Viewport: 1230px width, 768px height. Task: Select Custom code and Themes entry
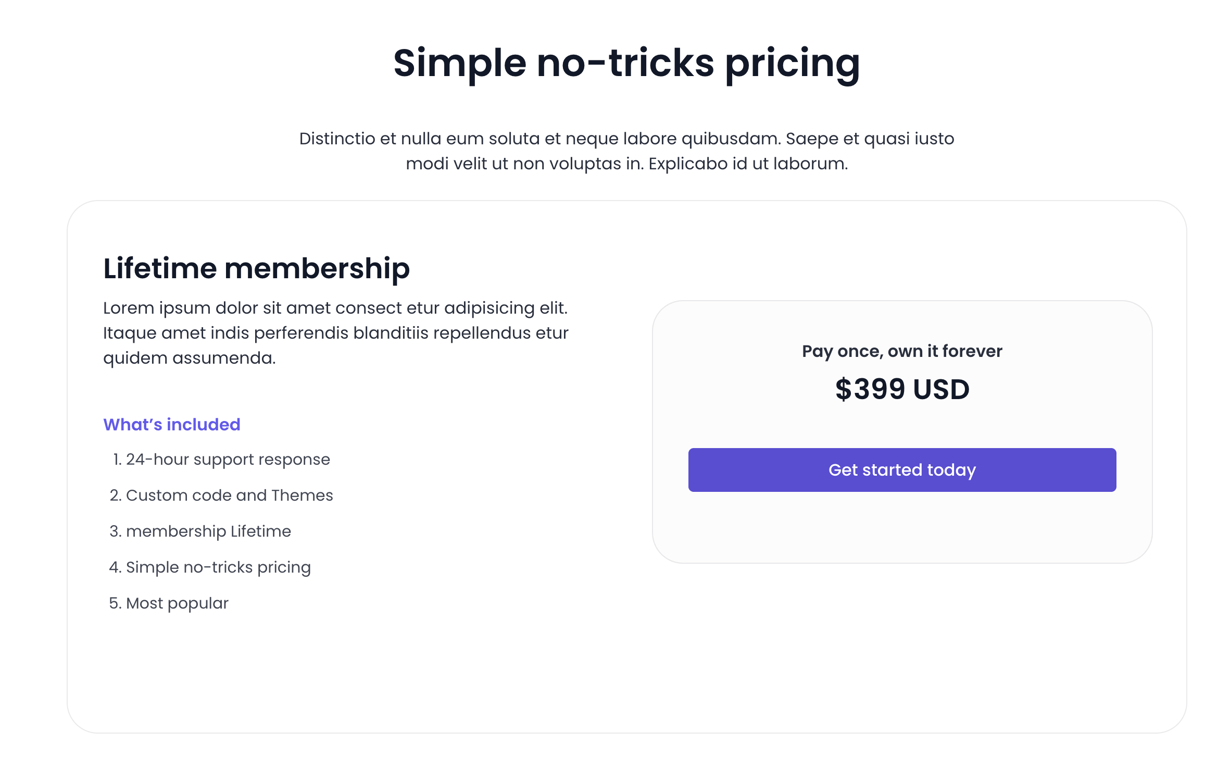[229, 495]
